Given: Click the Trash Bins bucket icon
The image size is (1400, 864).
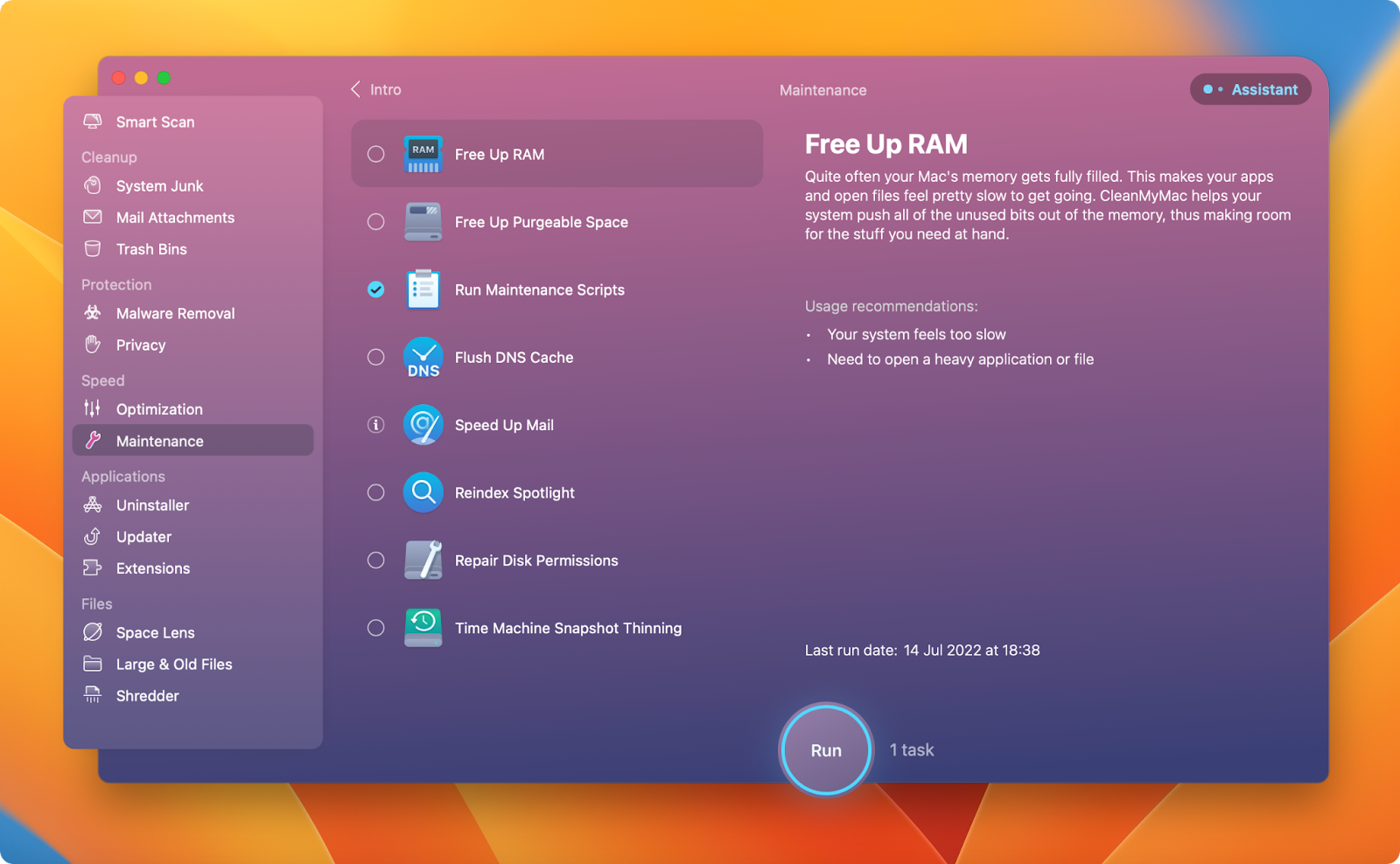Looking at the screenshot, I should (93, 248).
